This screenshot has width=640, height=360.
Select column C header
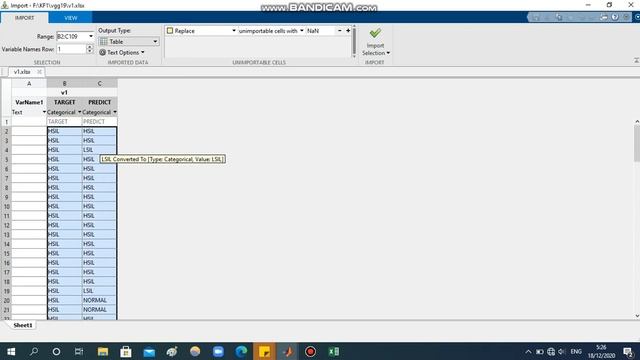click(100, 83)
